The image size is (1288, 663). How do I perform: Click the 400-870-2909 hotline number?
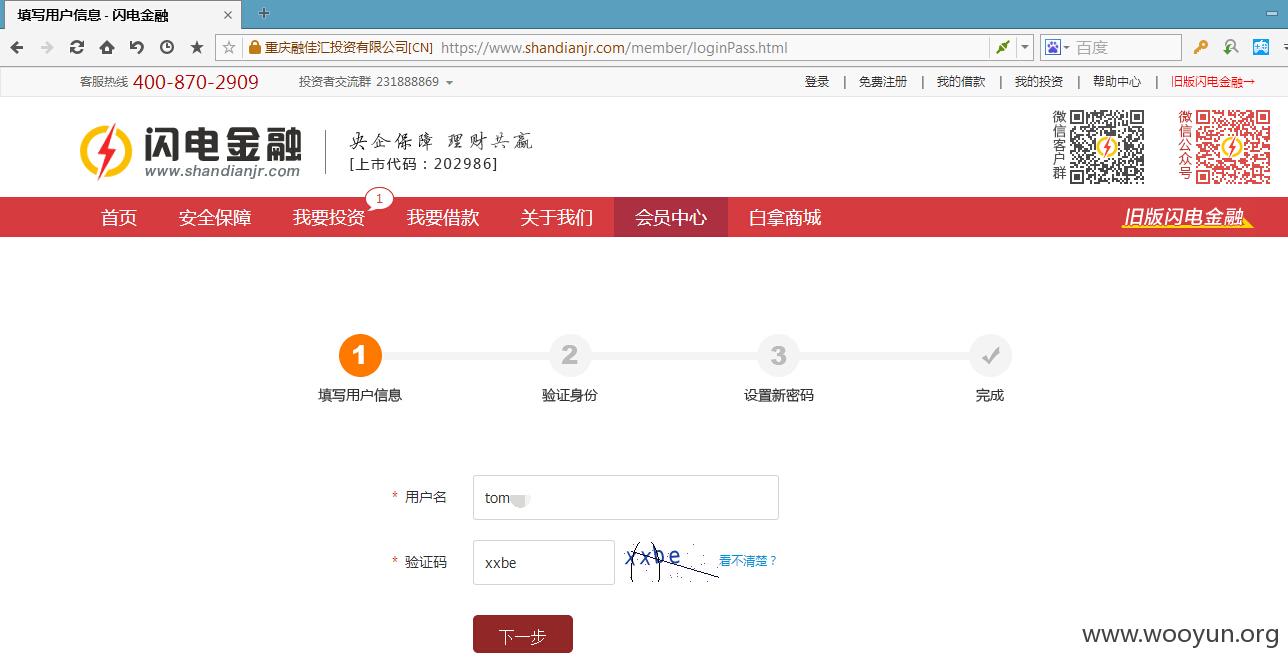tap(196, 82)
